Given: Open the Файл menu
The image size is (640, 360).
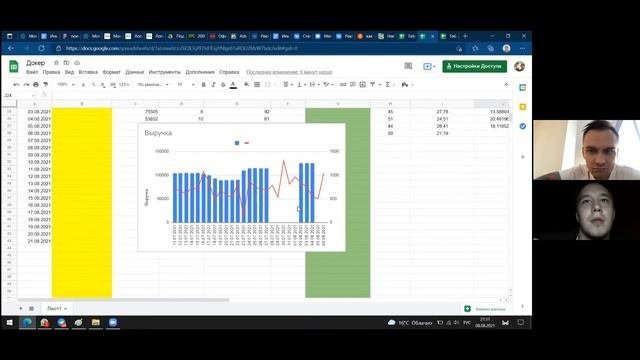Looking at the screenshot, I should pyautogui.click(x=32, y=72).
